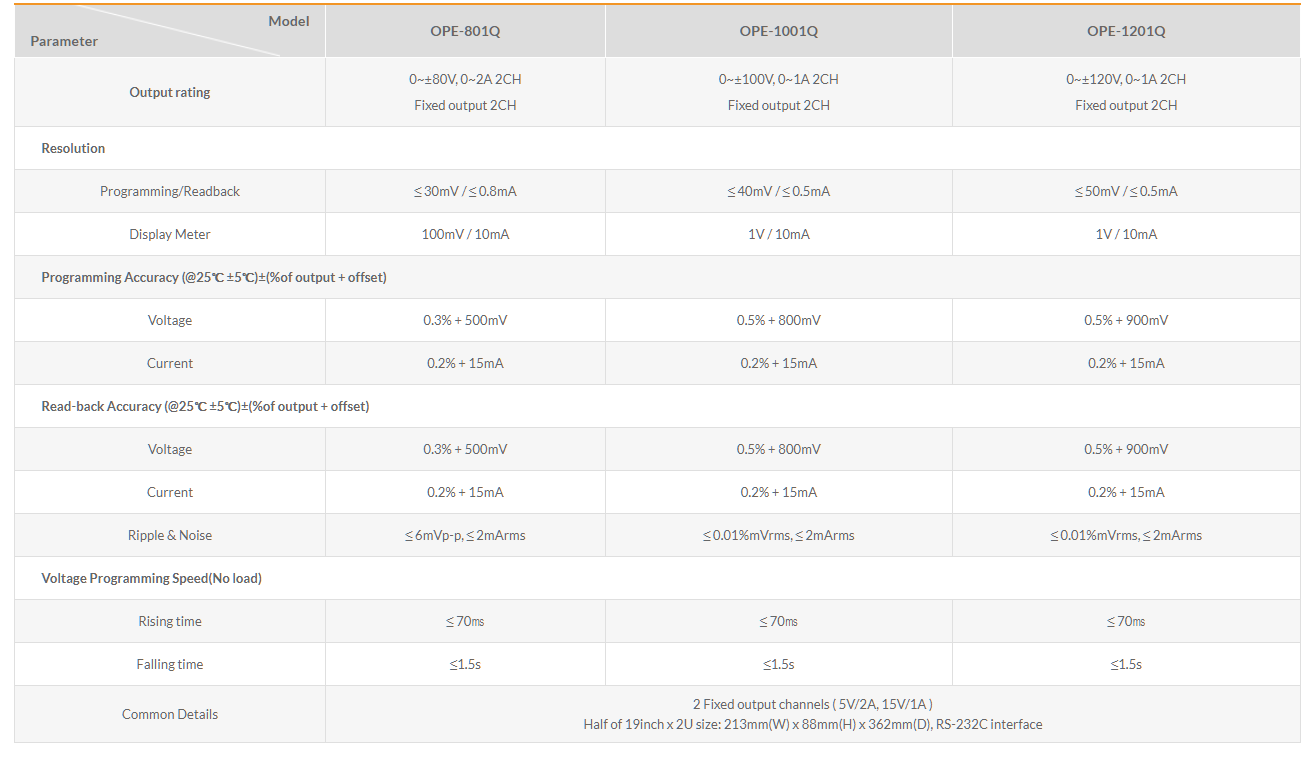This screenshot has width=1316, height=767.
Task: Click the Common Details row label
Action: click(170, 714)
